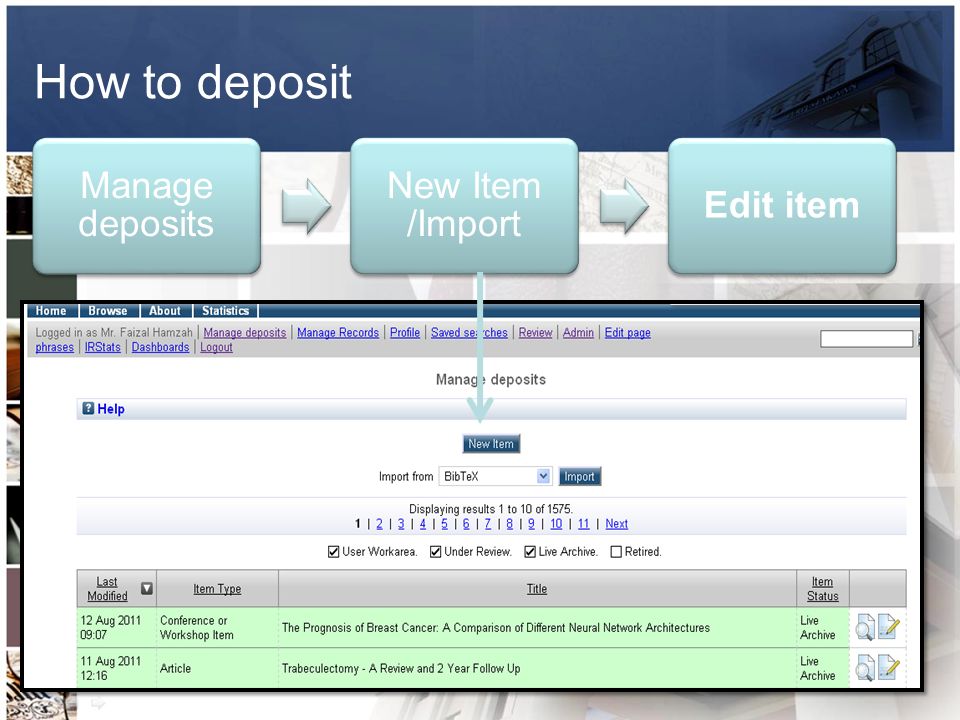
Task: Open the Review link
Action: [535, 332]
